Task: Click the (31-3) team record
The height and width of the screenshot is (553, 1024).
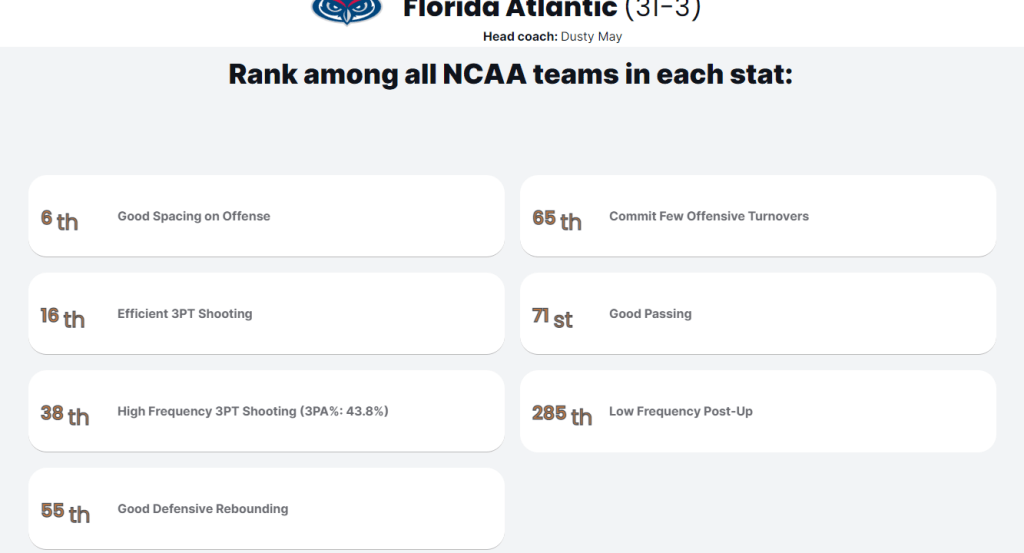Action: coord(663,10)
